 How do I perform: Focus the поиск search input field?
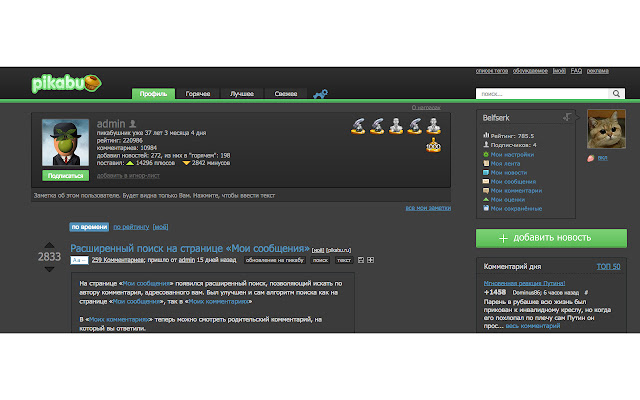[x=542, y=94]
